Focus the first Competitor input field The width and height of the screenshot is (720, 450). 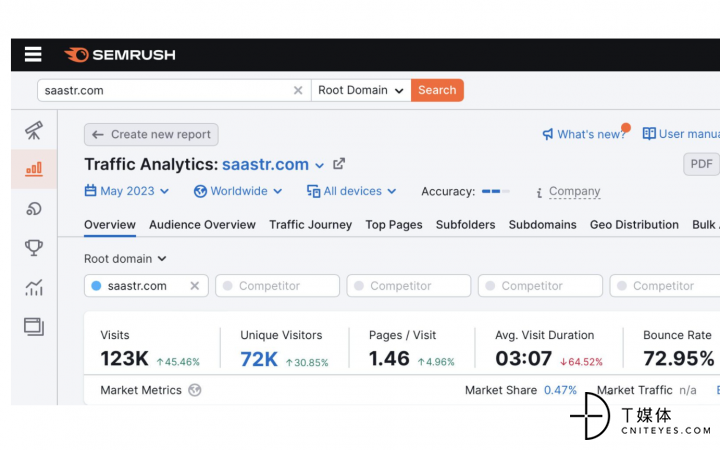coord(277,286)
